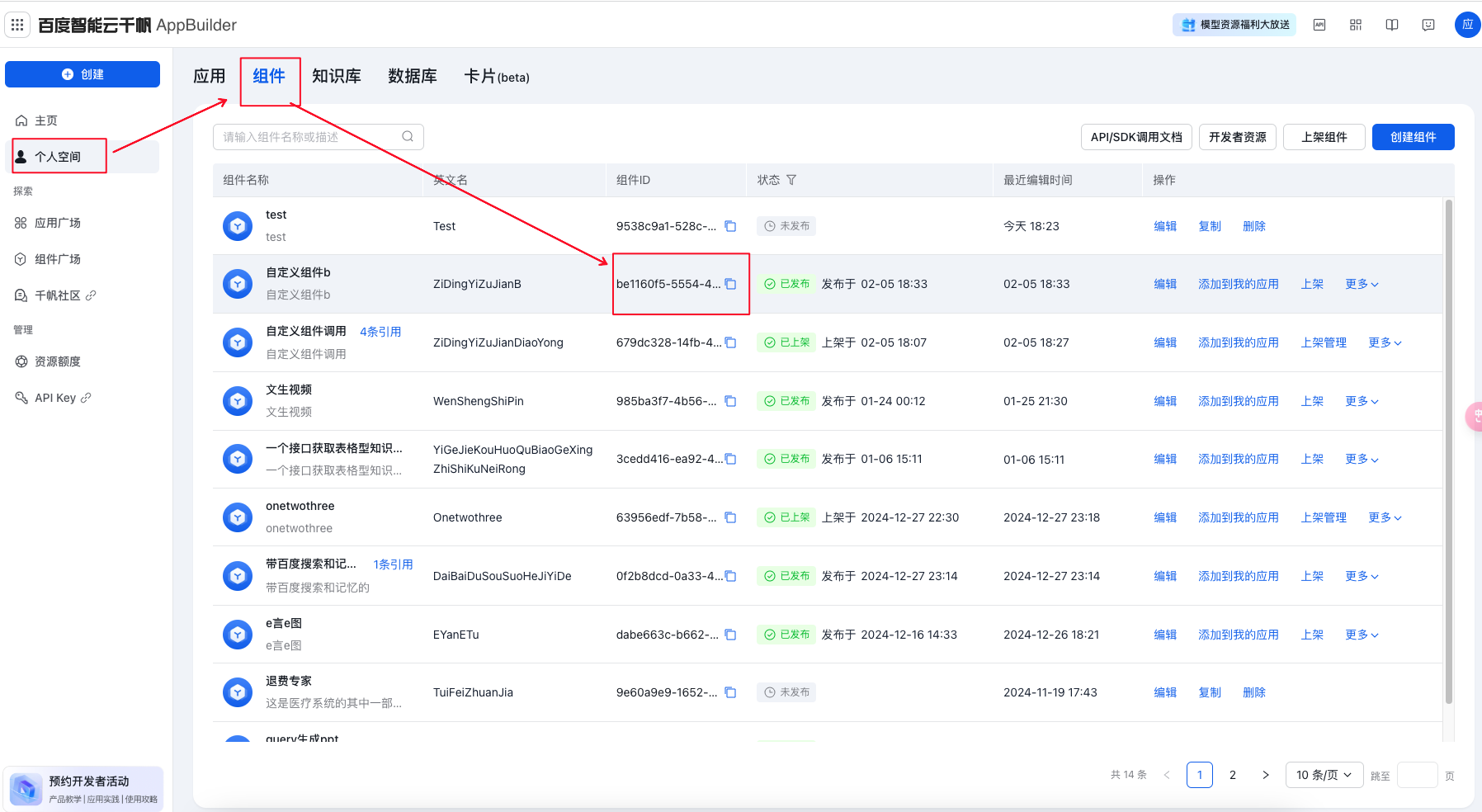
Task: Open 开发者资源 button
Action: [1237, 137]
